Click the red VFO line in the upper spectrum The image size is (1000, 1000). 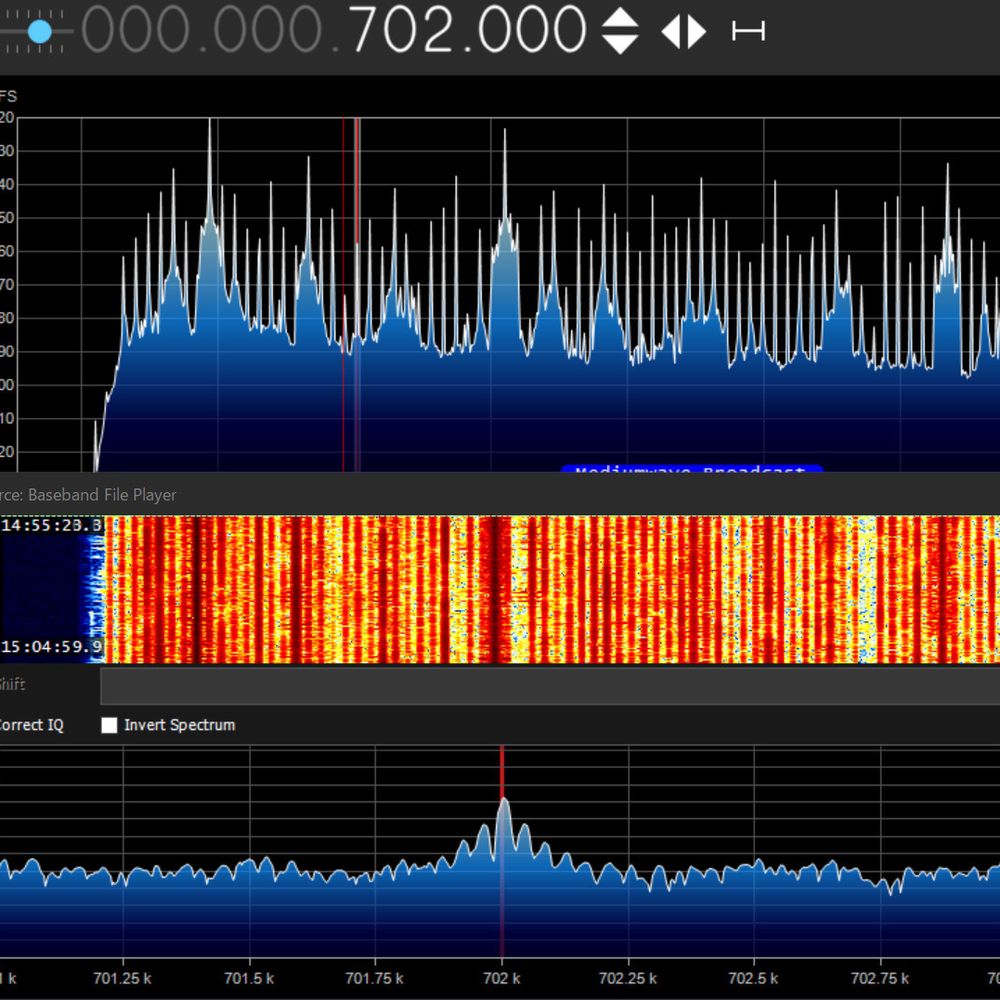coord(357,294)
